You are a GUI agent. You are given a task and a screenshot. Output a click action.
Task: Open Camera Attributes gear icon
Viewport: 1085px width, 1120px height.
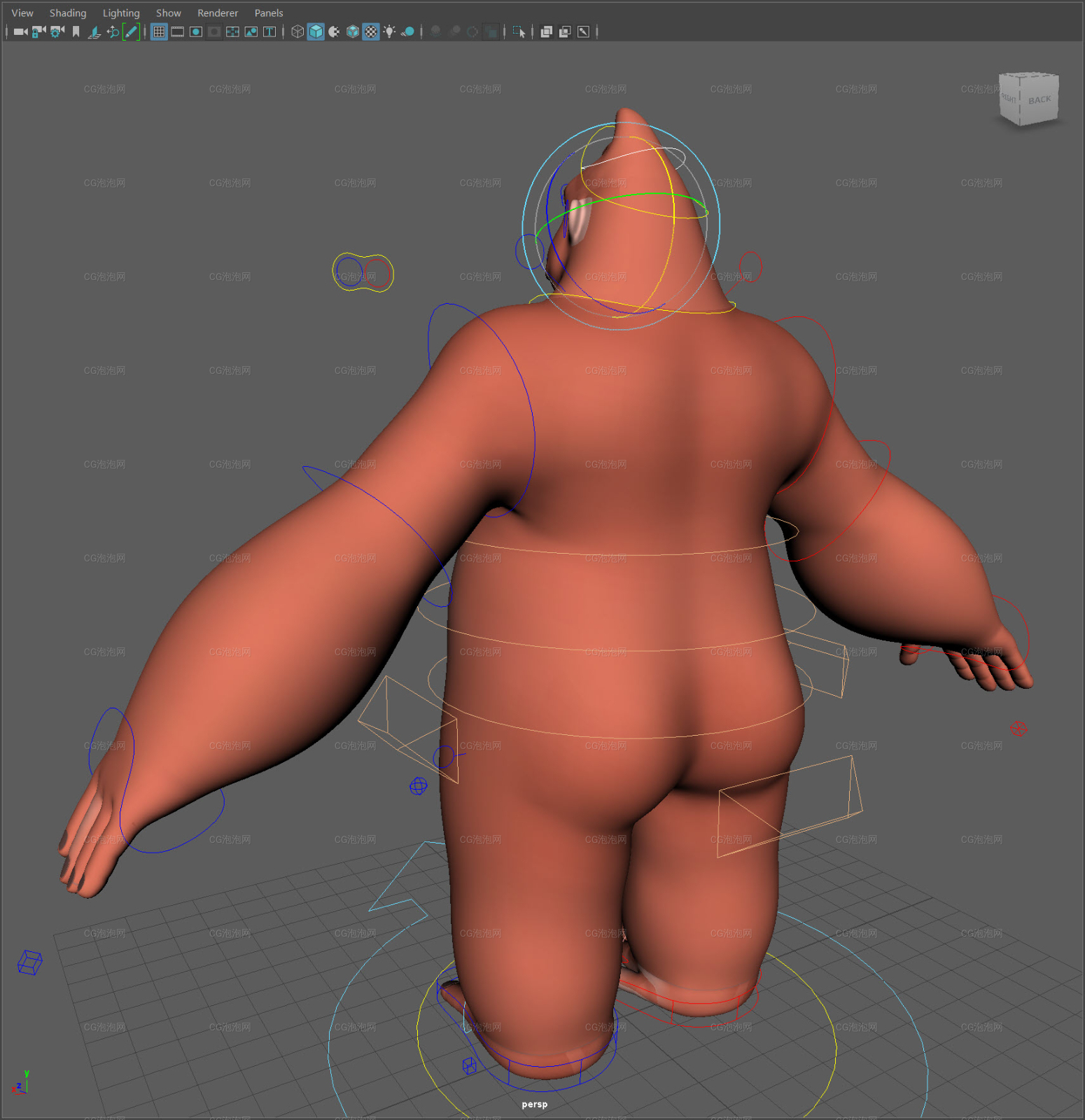(57, 31)
